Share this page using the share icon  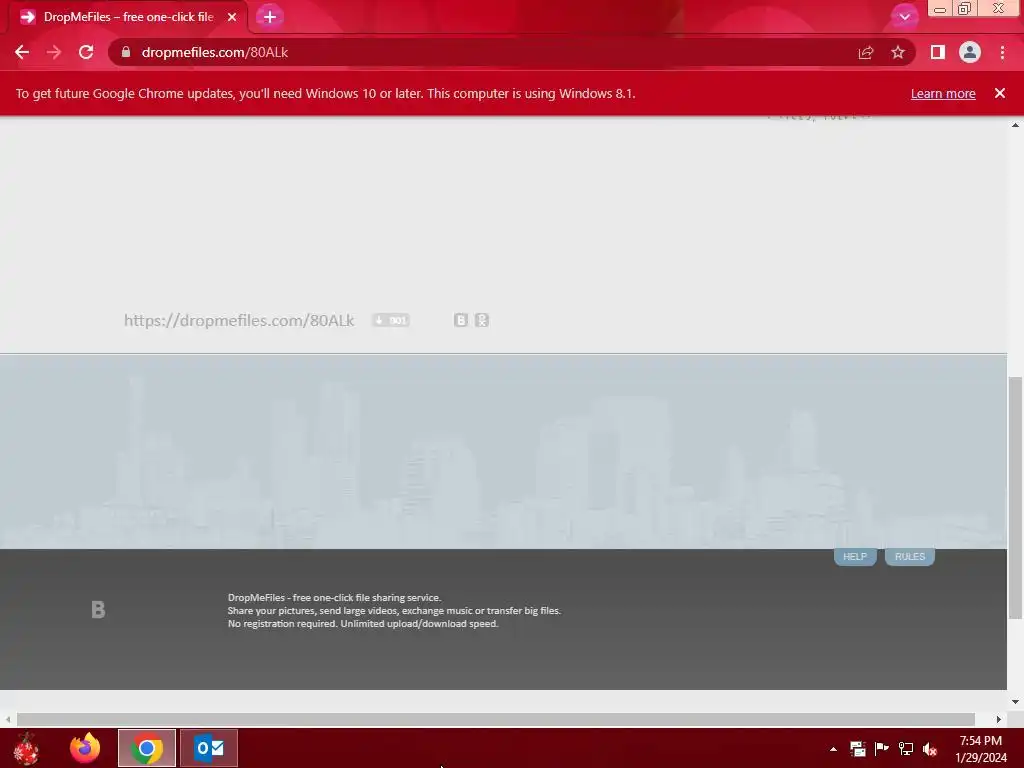coord(866,52)
